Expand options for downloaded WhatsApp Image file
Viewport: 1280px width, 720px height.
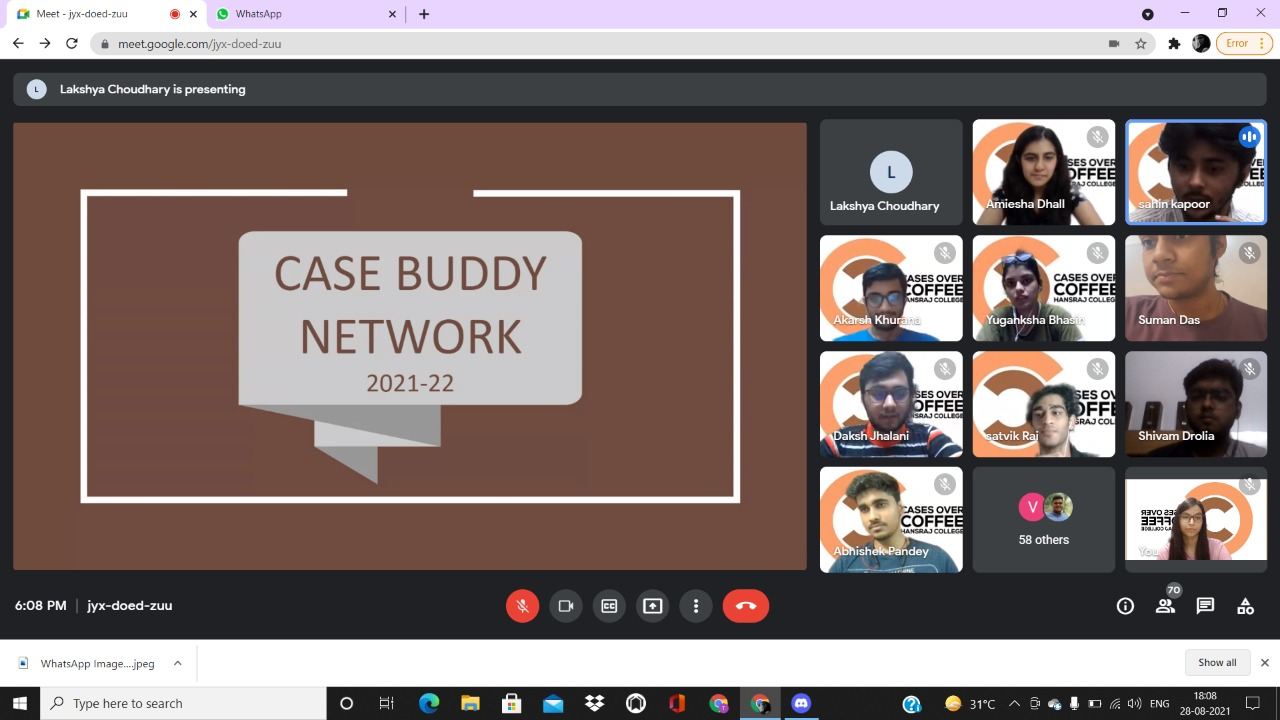click(177, 663)
